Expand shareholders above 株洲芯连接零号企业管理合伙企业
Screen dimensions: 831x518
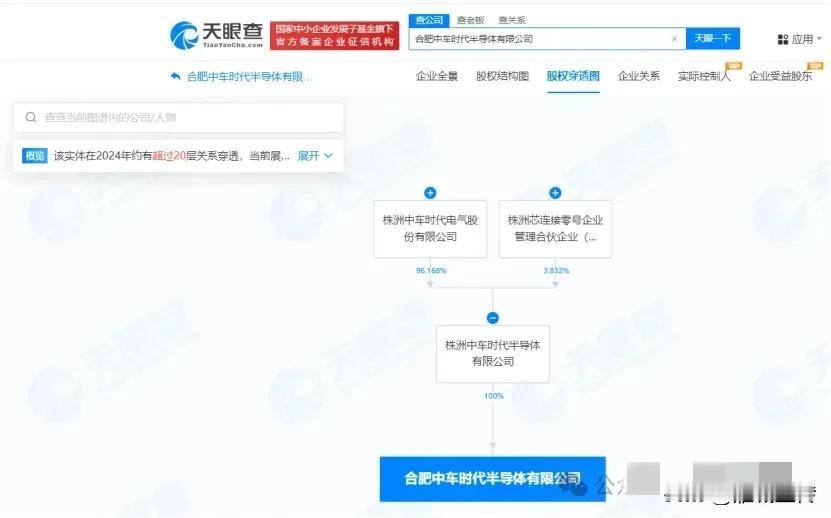click(555, 193)
